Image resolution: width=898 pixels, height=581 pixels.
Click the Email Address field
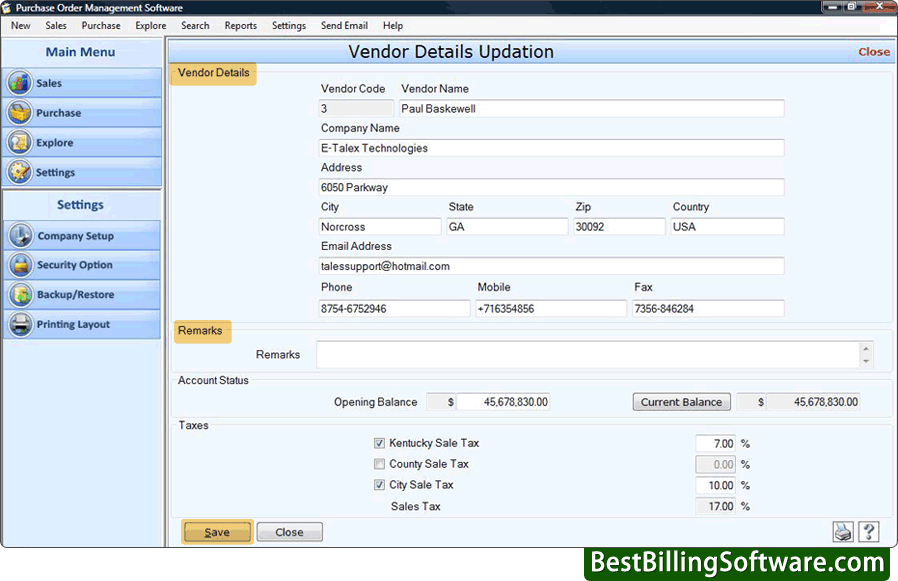pyautogui.click(x=551, y=266)
